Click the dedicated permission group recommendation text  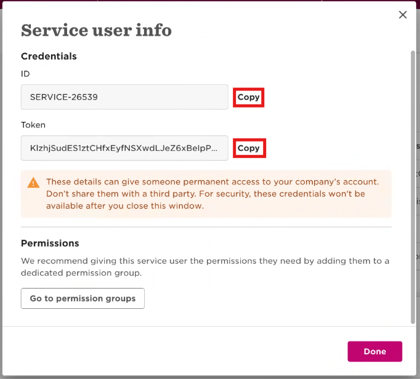(205, 267)
